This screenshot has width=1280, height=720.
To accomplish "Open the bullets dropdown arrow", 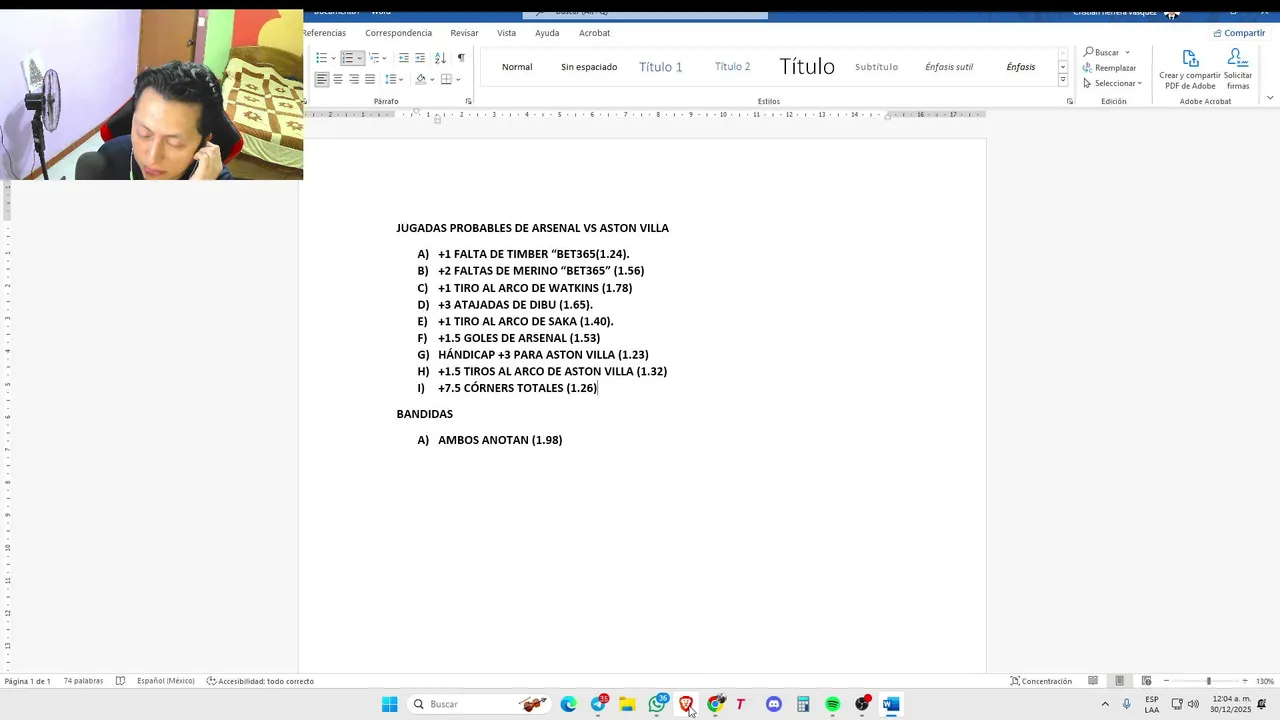I will click(x=333, y=58).
